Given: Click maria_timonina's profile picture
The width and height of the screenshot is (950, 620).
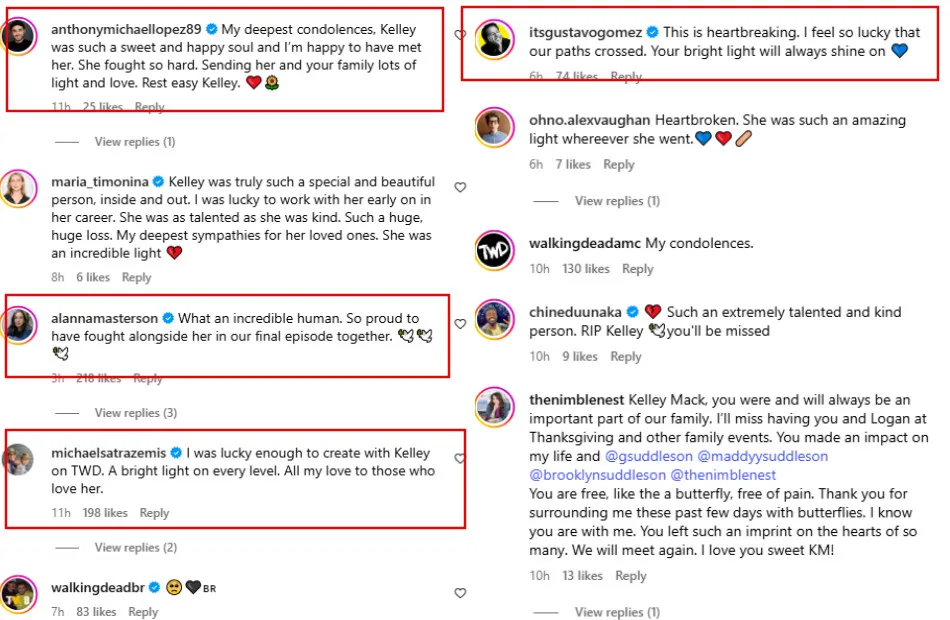Looking at the screenshot, I should (x=19, y=189).
